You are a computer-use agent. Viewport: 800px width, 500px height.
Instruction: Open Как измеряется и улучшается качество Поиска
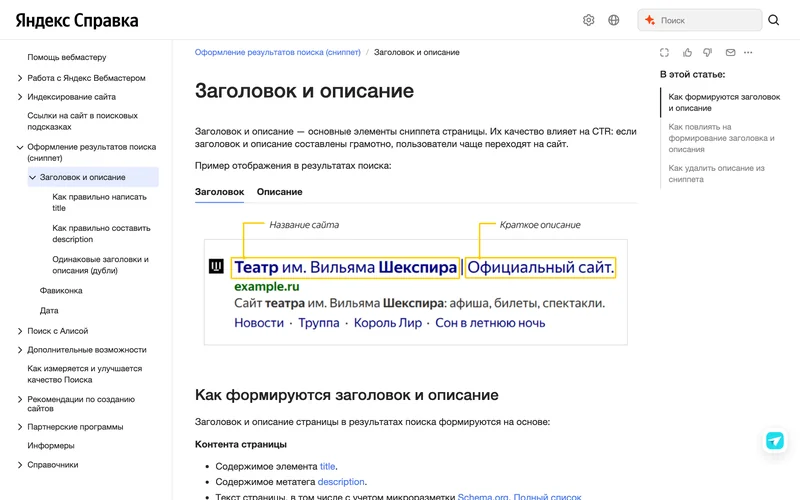85,374
